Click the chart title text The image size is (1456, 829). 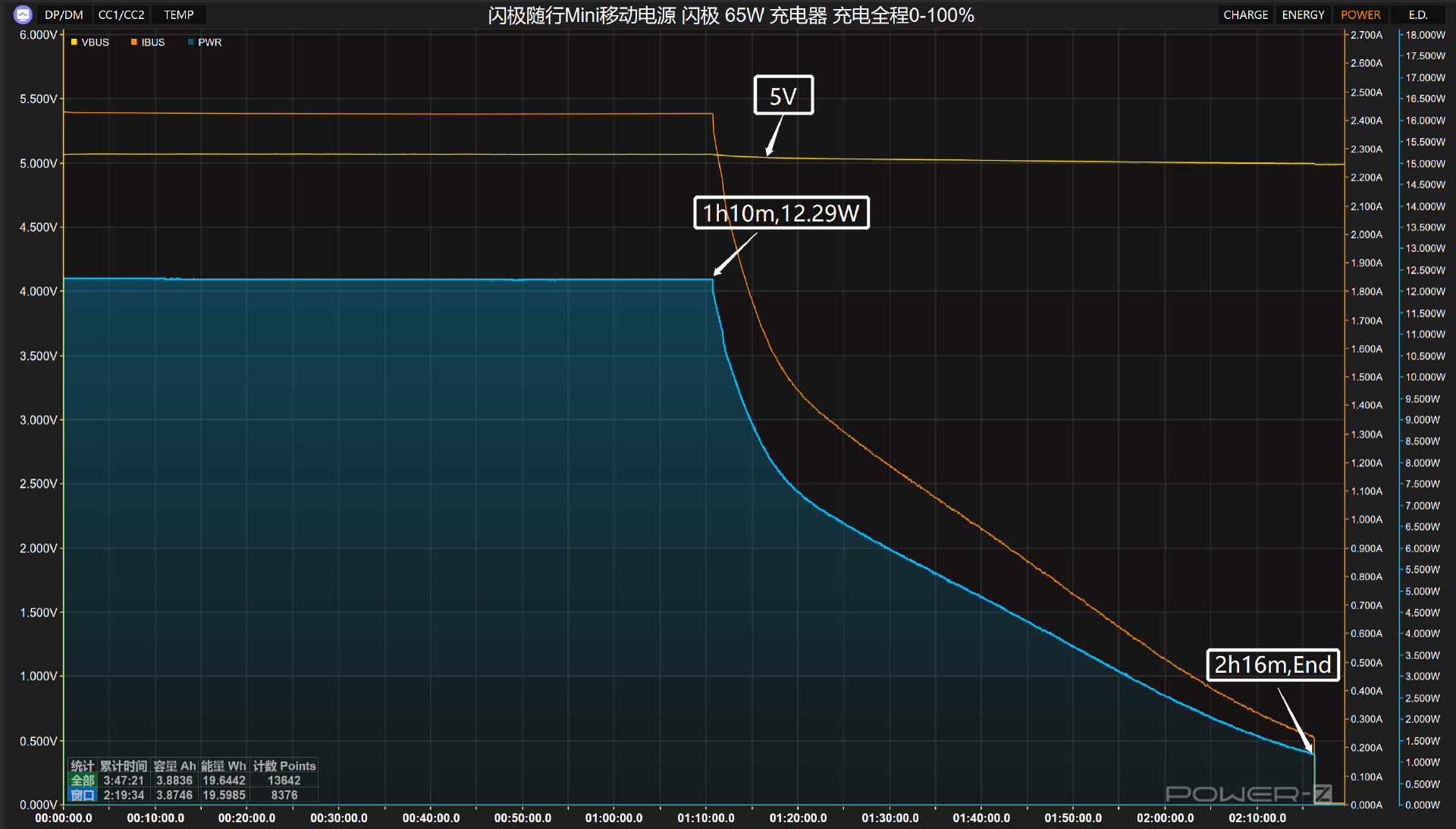pos(731,15)
